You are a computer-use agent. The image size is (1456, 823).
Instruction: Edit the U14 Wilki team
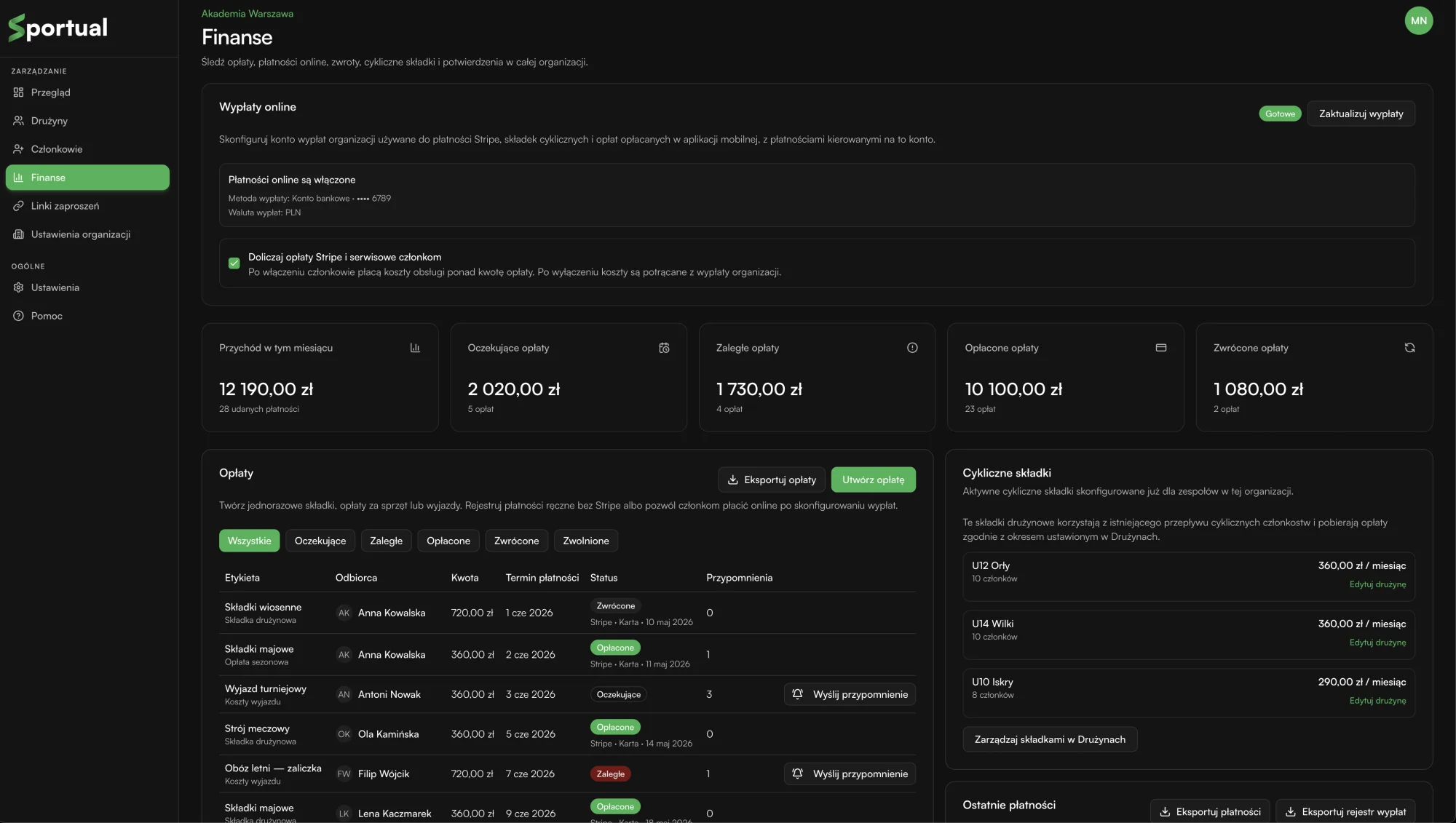1377,643
